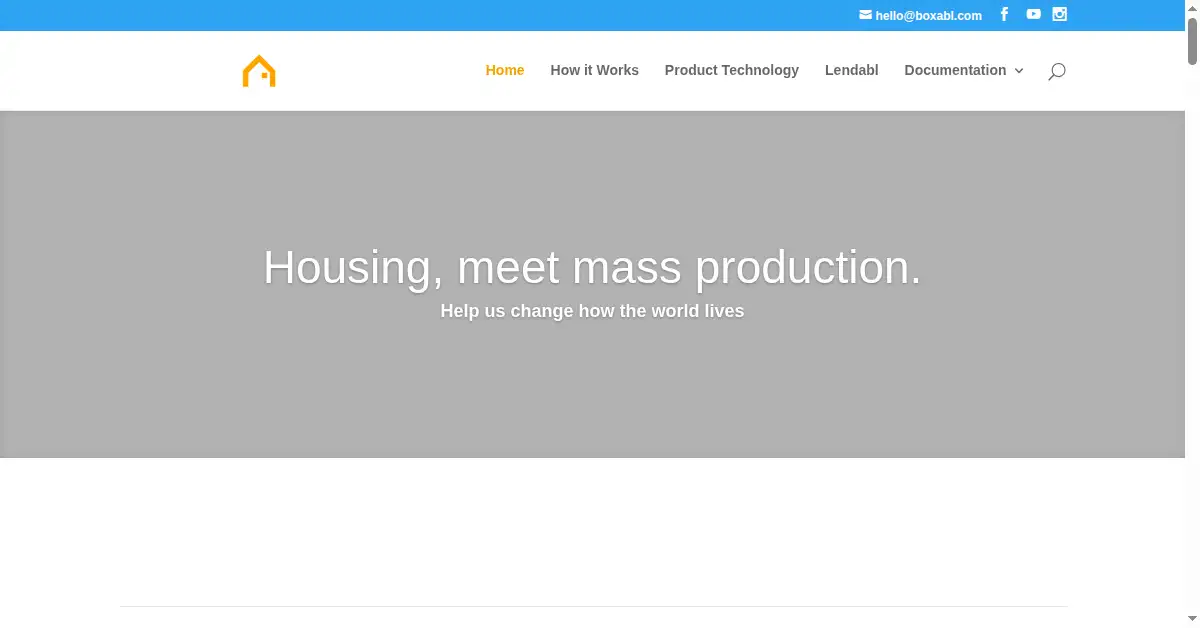This screenshot has height=628, width=1200.
Task: Click the vertical scrollbar thumb
Action: pyautogui.click(x=1192, y=40)
